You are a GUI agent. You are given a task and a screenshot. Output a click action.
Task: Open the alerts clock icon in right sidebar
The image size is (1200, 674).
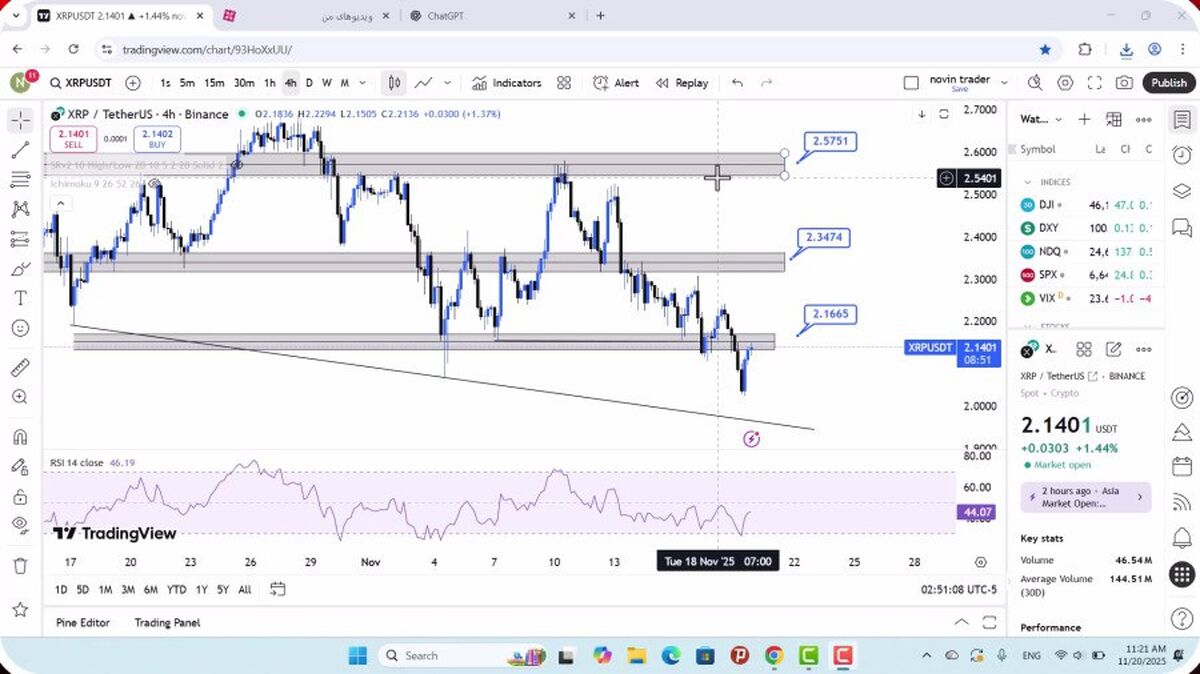1182,154
